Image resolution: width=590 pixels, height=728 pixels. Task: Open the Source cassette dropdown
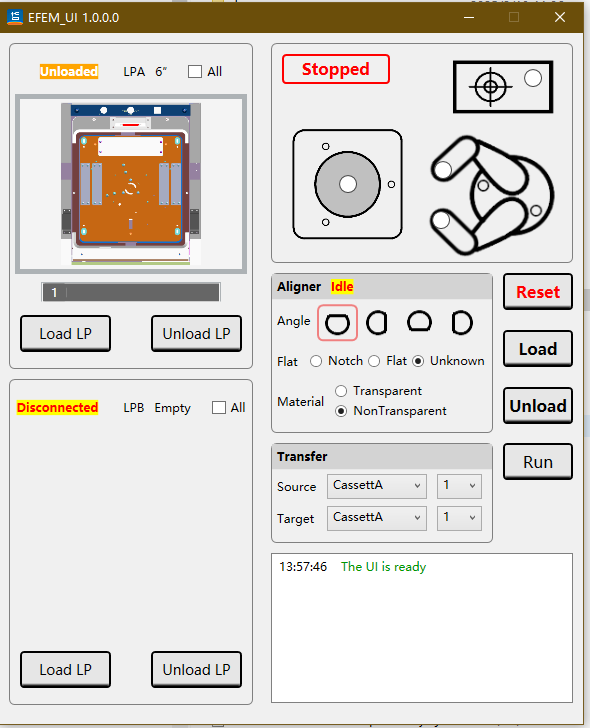click(376, 486)
